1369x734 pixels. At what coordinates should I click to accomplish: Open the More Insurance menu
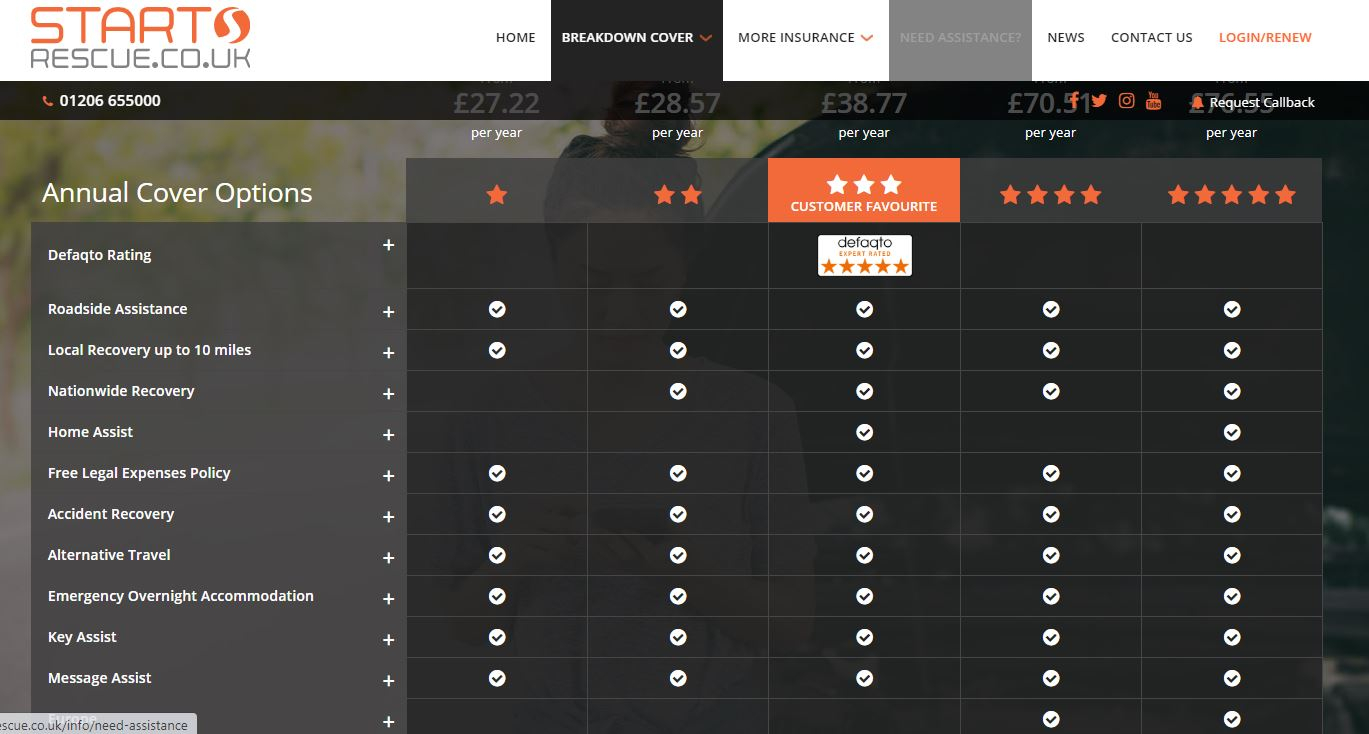point(805,38)
